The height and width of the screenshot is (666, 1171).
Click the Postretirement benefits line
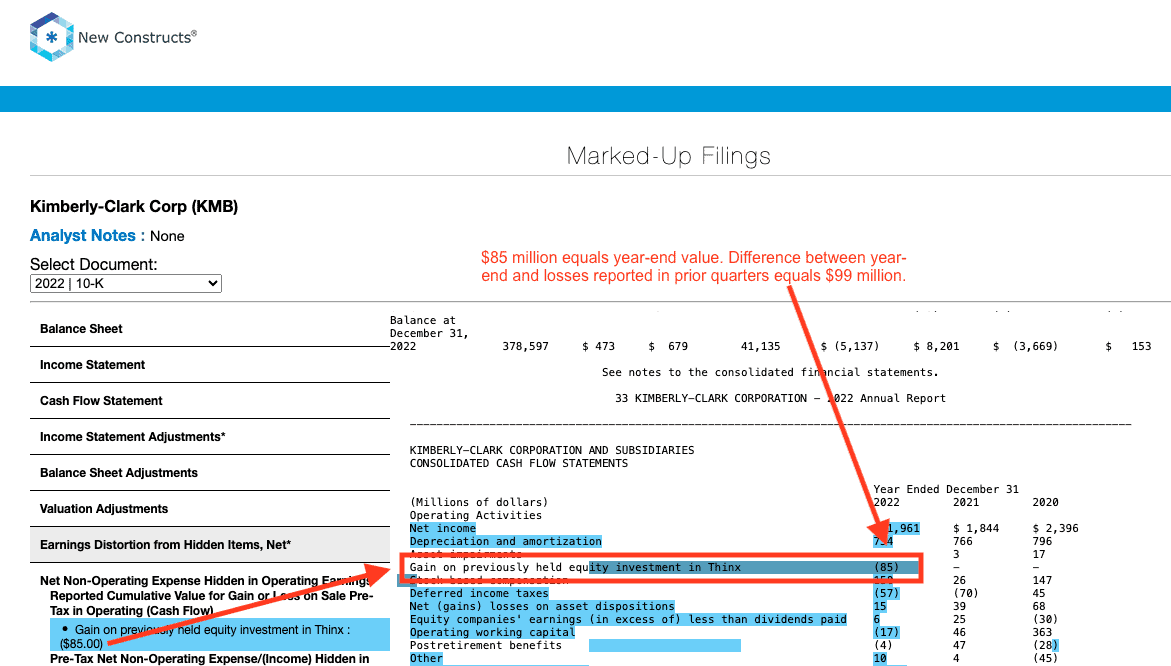pos(485,646)
